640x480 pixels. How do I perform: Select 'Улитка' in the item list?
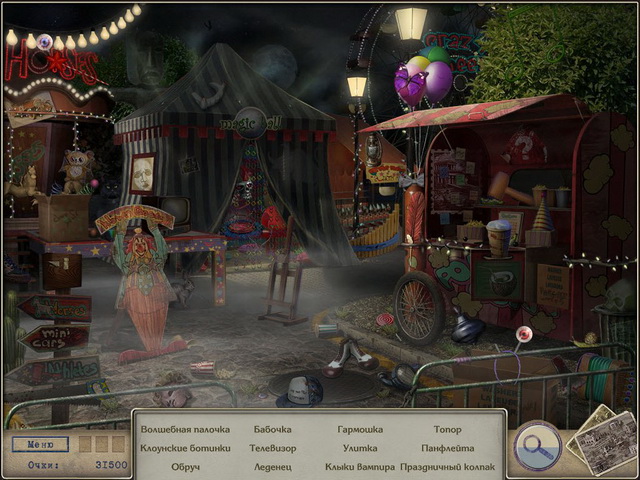coord(360,448)
